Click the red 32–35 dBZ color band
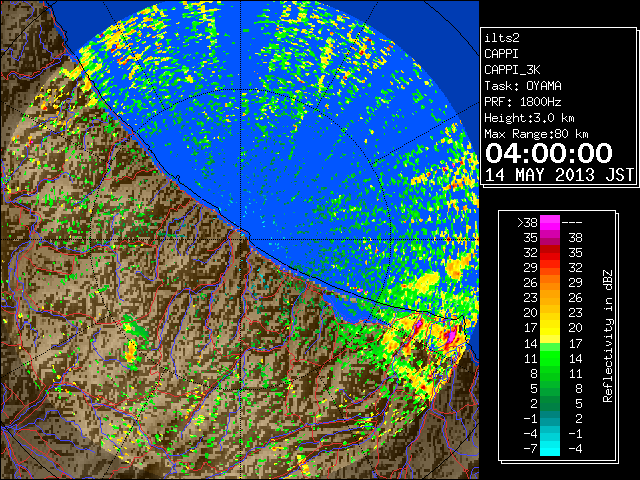640x480 pixels. pyautogui.click(x=550, y=253)
